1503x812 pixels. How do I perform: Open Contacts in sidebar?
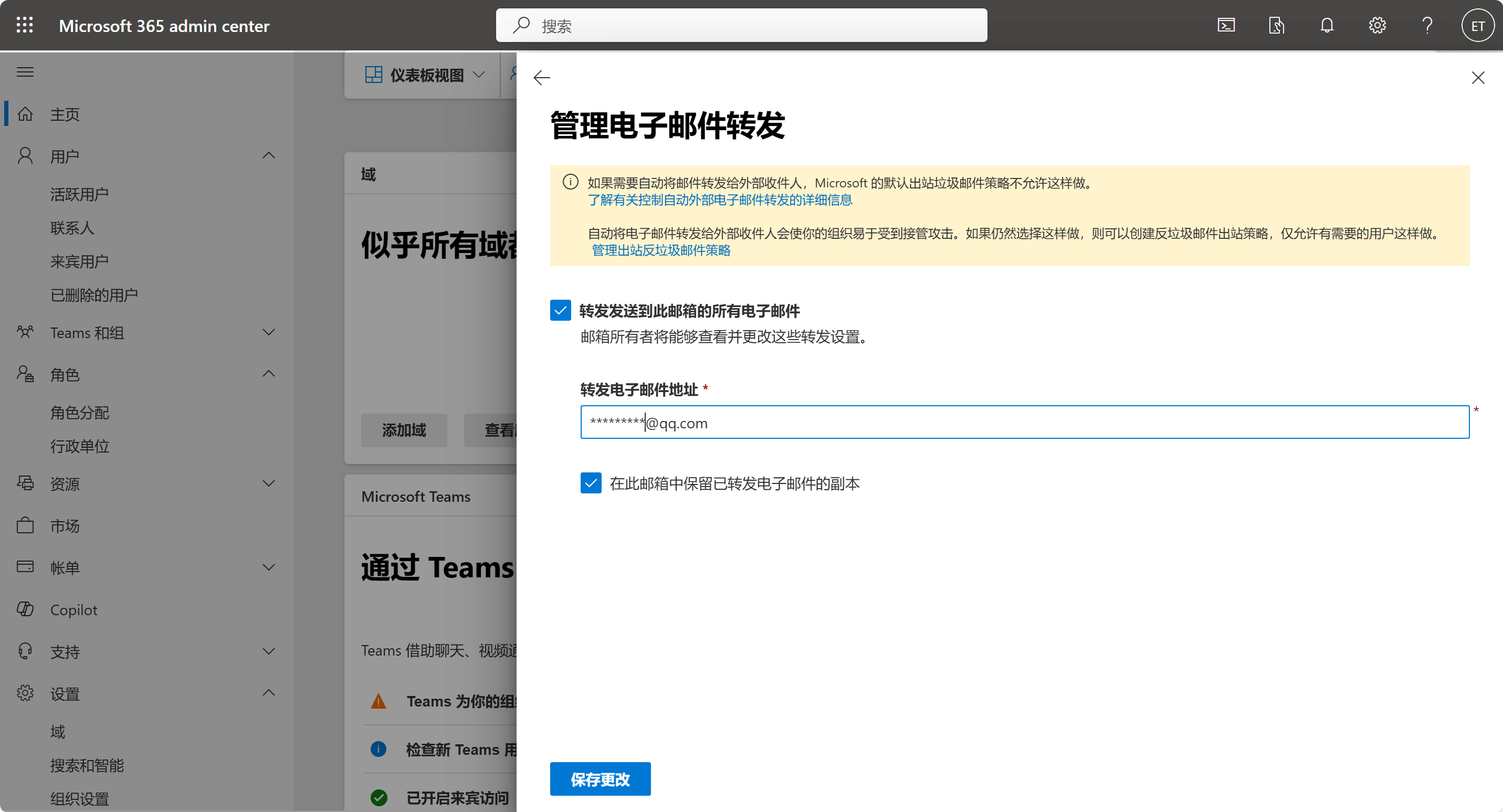[x=72, y=227]
